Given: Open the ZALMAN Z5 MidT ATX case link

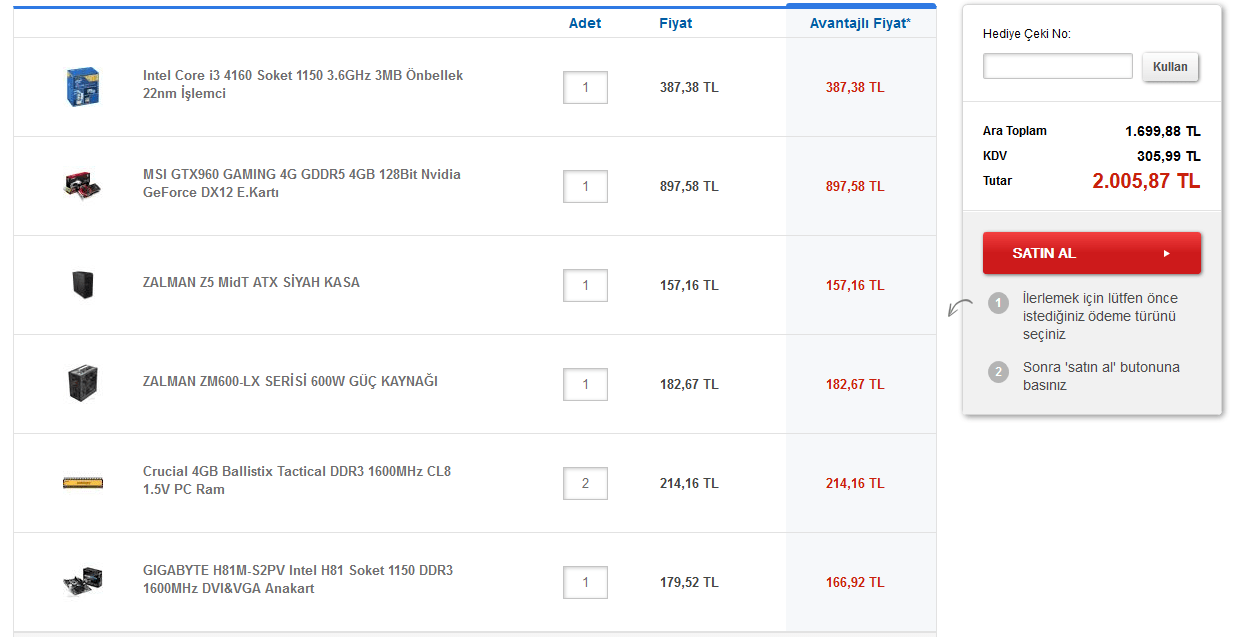Looking at the screenshot, I should click(251, 283).
